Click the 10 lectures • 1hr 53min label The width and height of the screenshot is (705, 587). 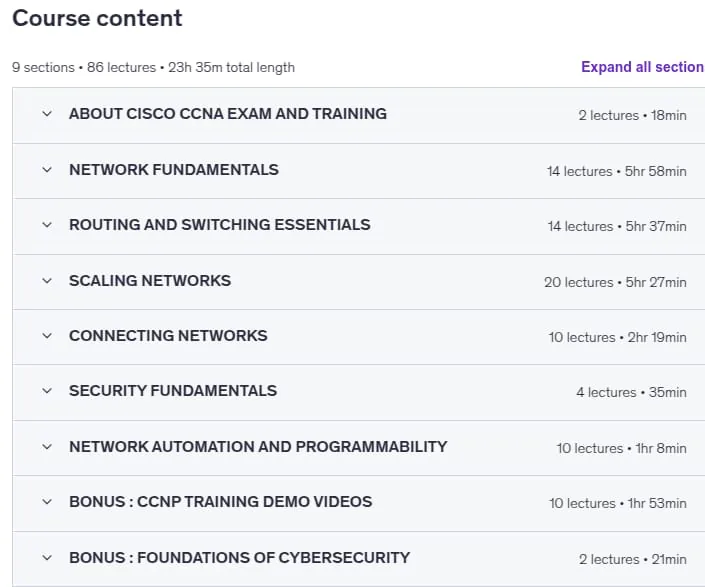point(617,503)
